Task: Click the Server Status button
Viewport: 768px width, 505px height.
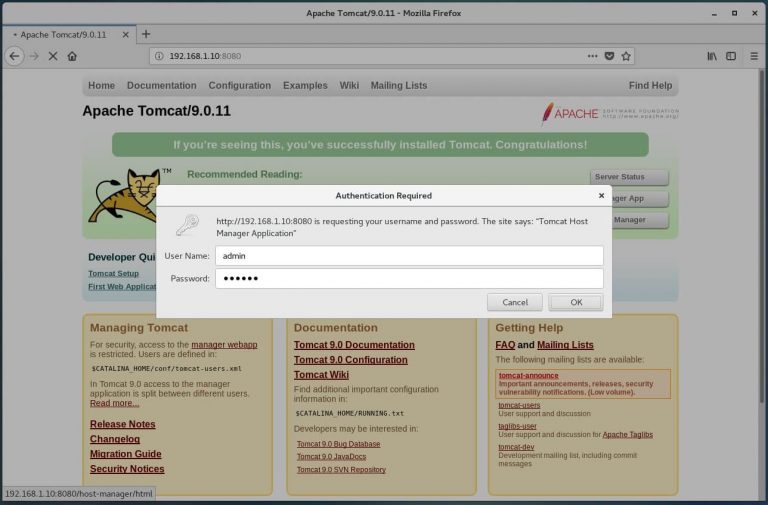Action: pos(629,177)
